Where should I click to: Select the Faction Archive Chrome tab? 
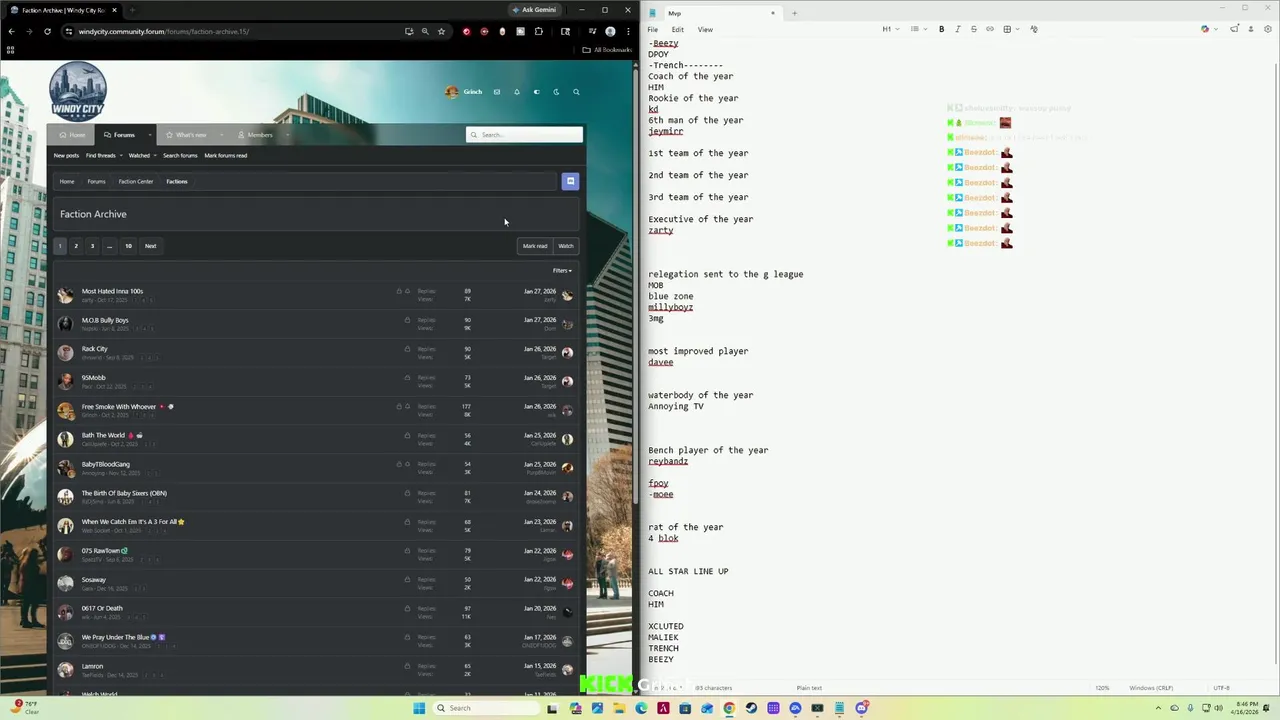click(x=64, y=10)
